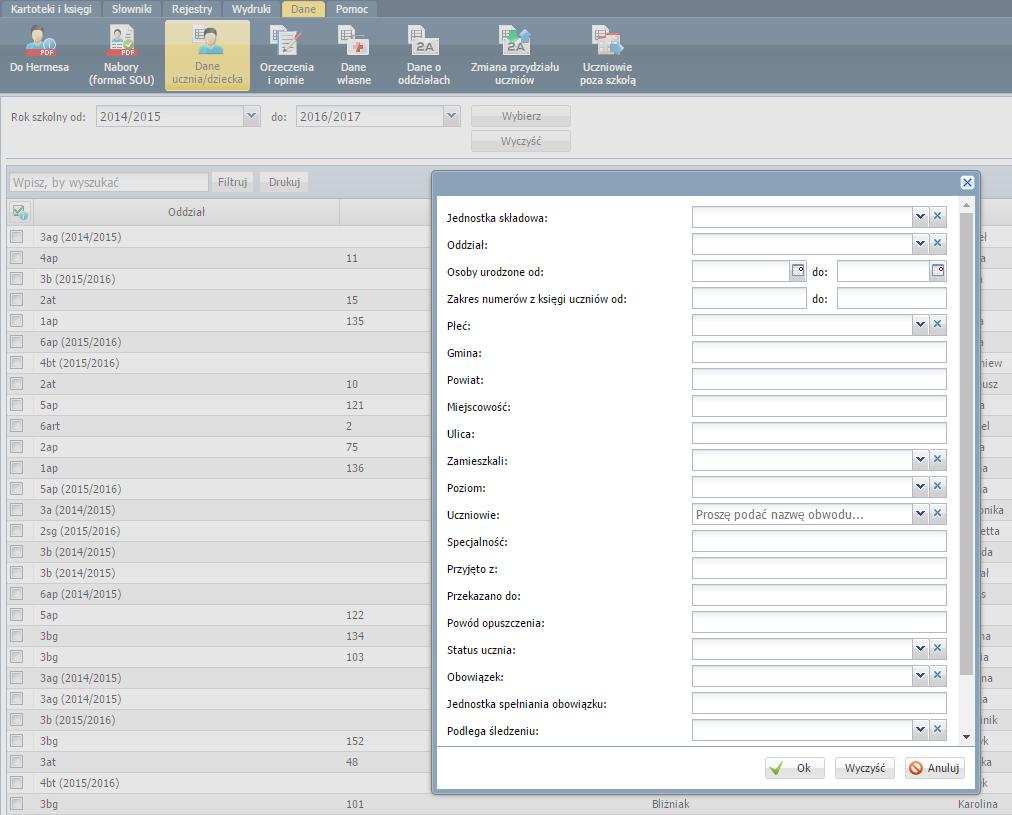Expand the school year 'do' 2016/2017 dropdown
1012x815 pixels.
[x=451, y=116]
